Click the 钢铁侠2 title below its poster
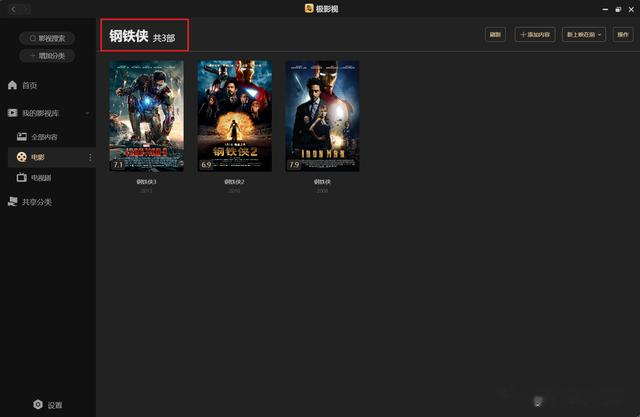This screenshot has width=640, height=417. click(234, 182)
